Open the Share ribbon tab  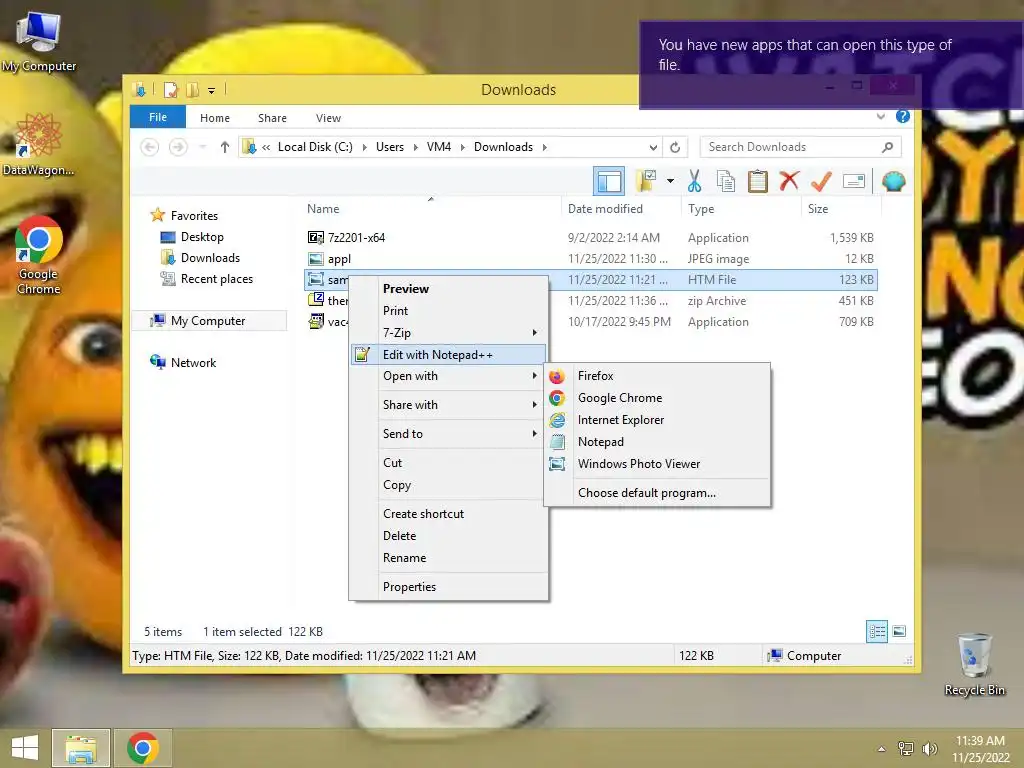(x=272, y=118)
